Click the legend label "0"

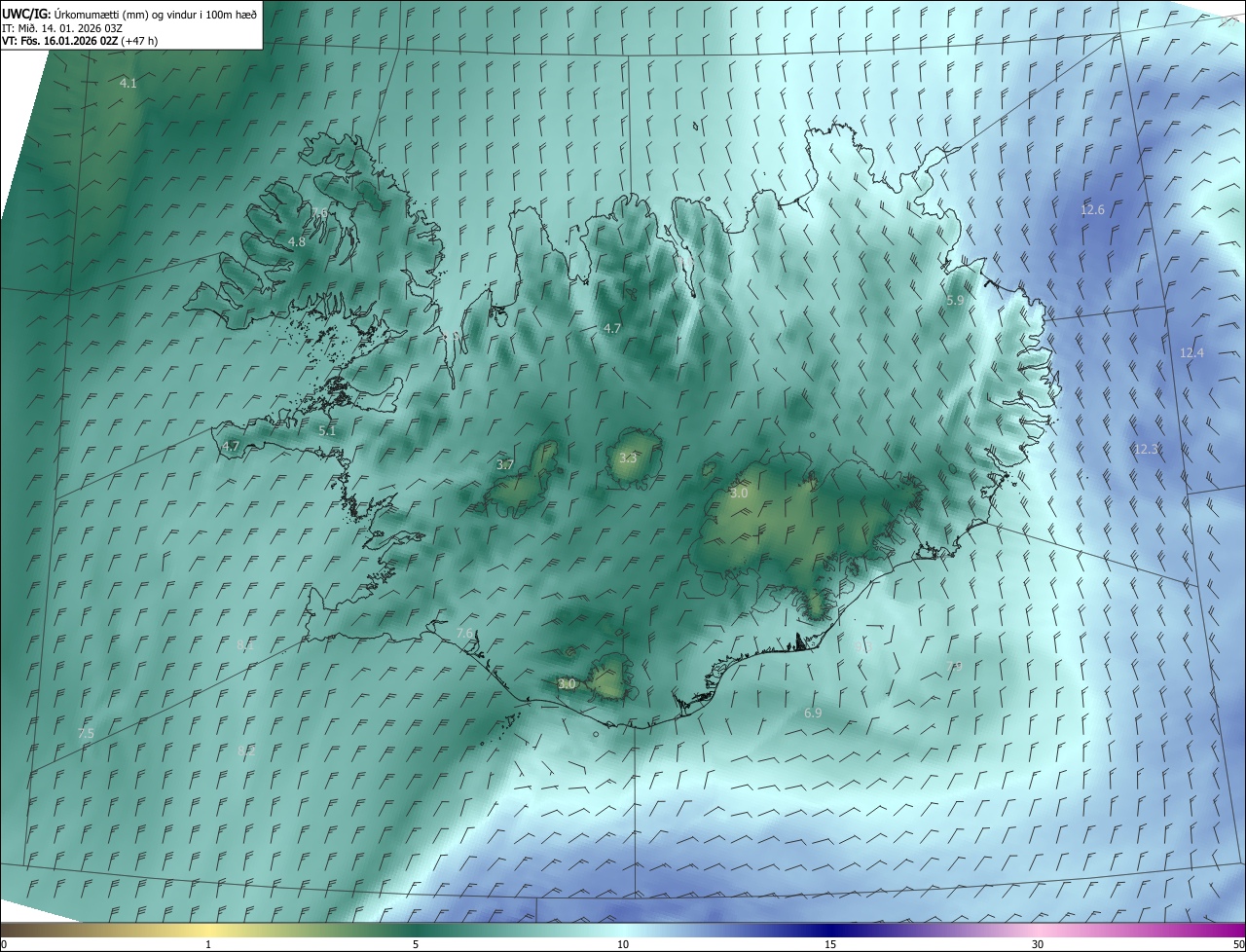pos(4,944)
